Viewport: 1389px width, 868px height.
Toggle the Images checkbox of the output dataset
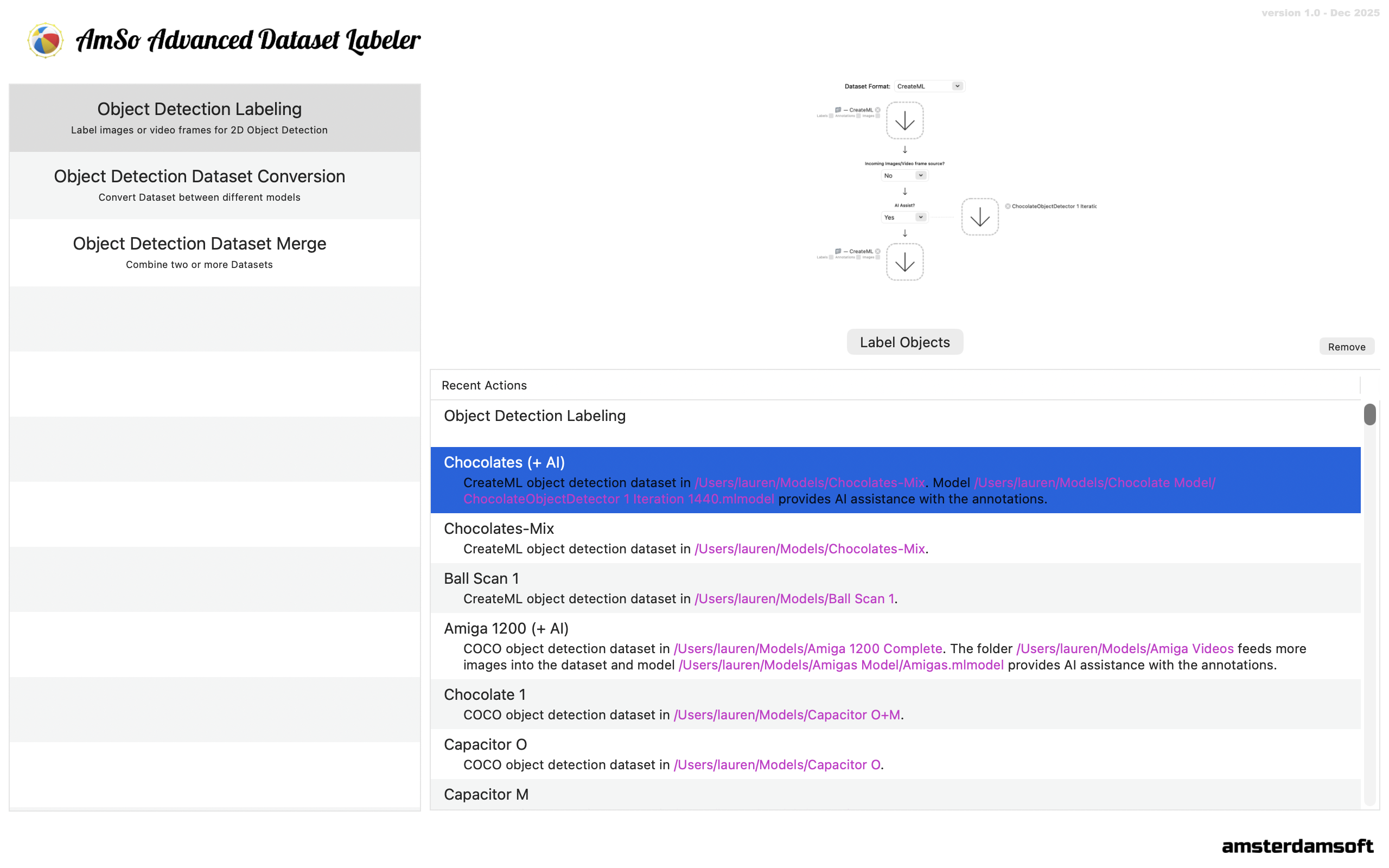(877, 258)
